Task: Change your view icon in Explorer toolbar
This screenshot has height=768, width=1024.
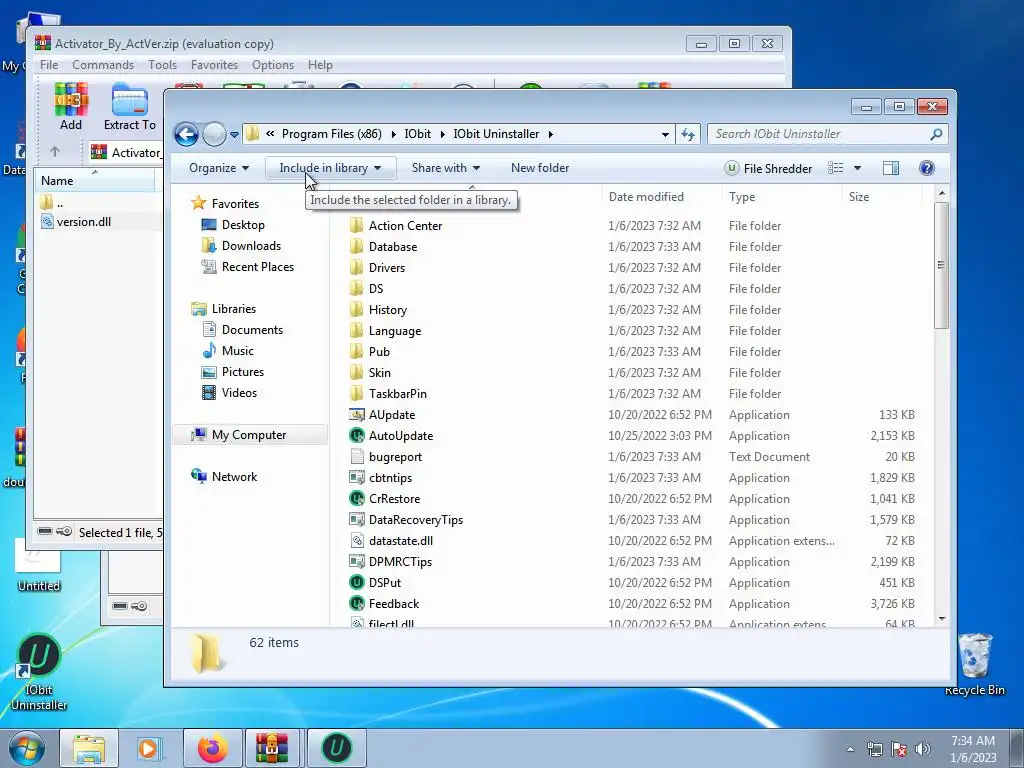Action: tap(835, 168)
